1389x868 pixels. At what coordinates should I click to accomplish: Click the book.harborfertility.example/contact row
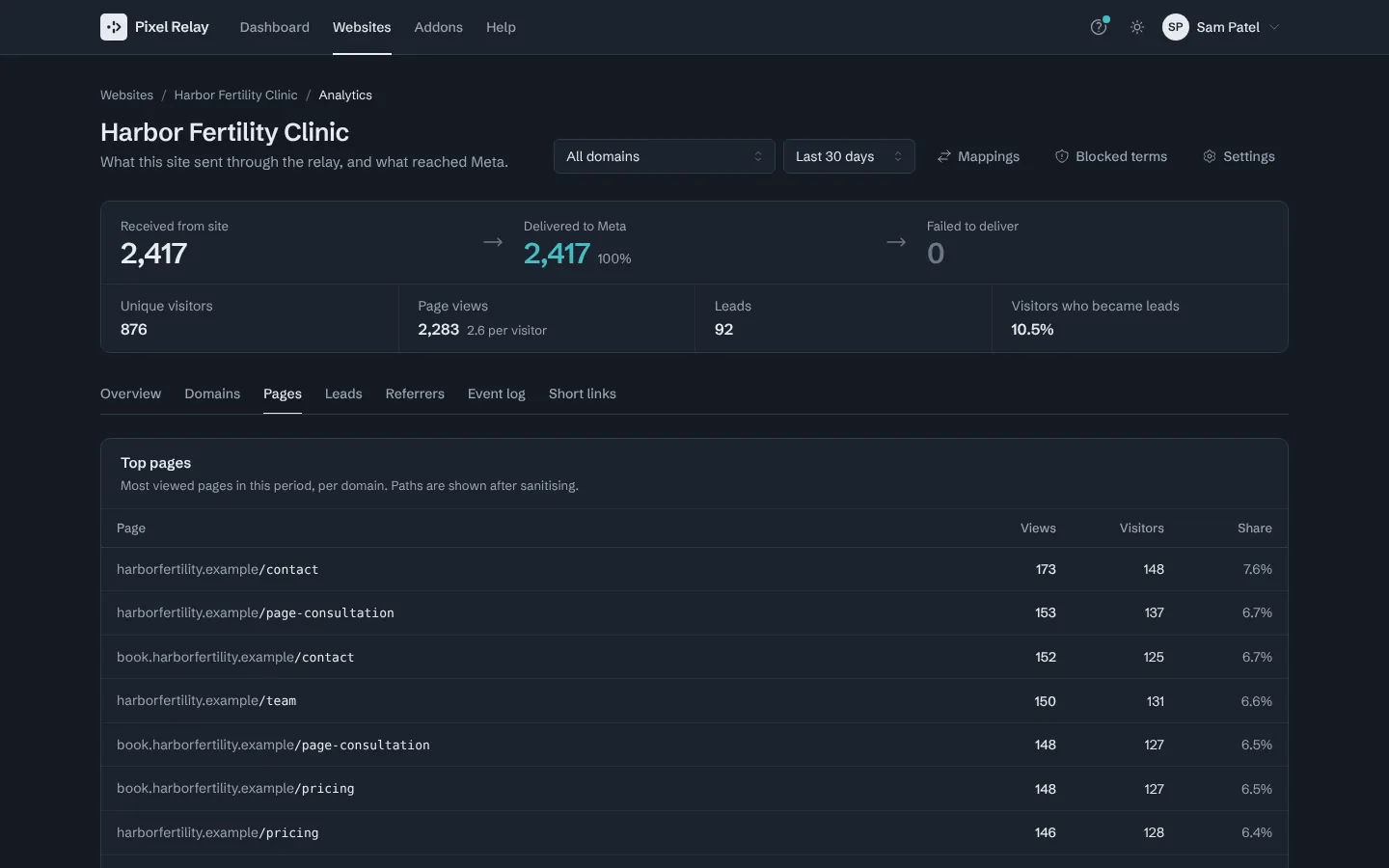694,657
